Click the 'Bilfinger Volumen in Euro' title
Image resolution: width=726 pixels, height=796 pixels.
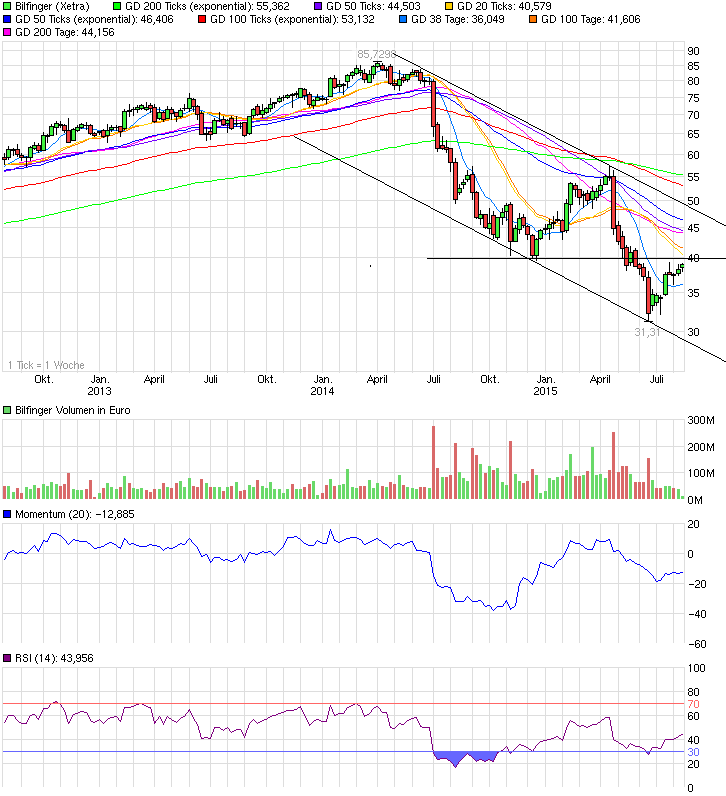(73, 410)
